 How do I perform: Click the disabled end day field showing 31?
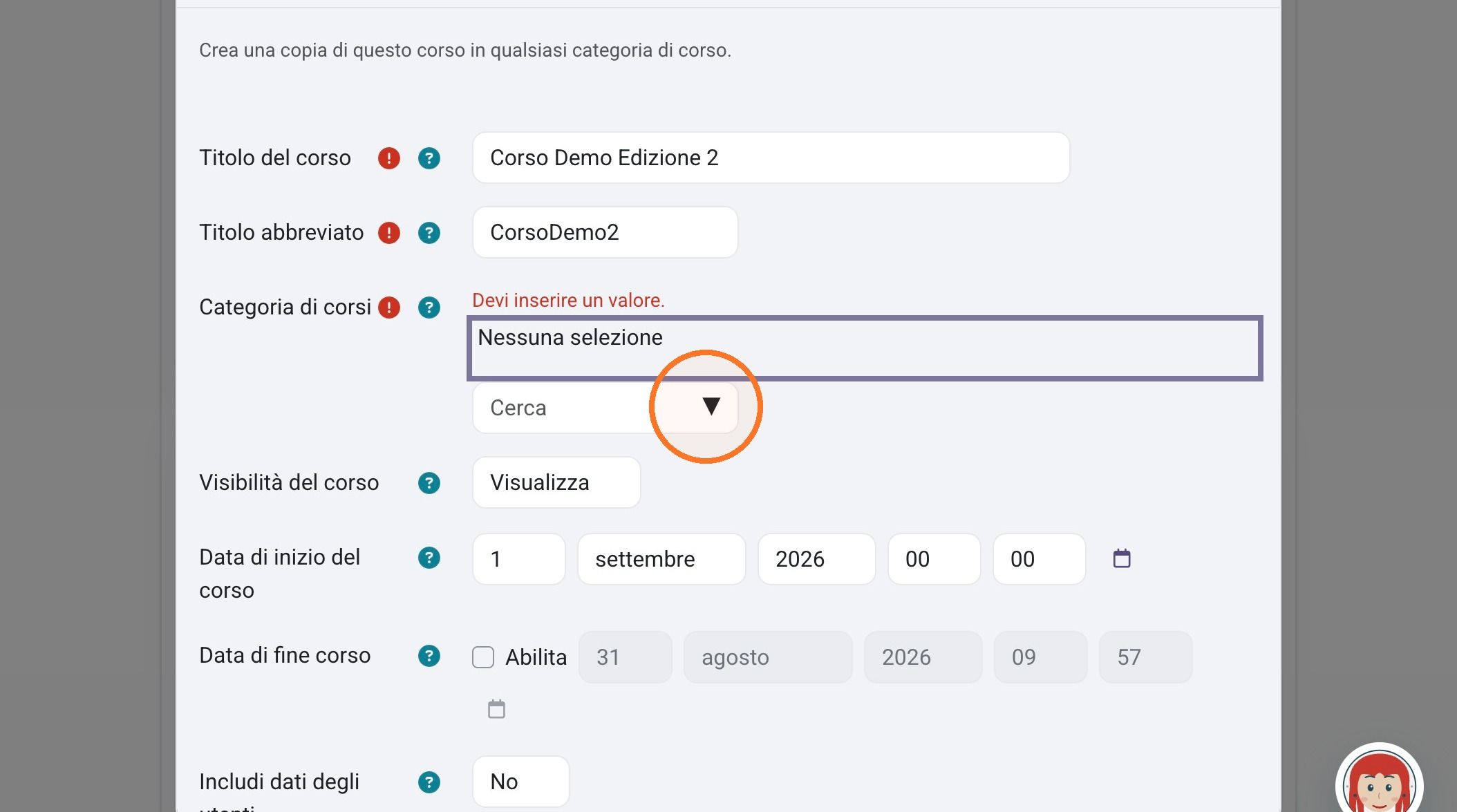coord(626,657)
